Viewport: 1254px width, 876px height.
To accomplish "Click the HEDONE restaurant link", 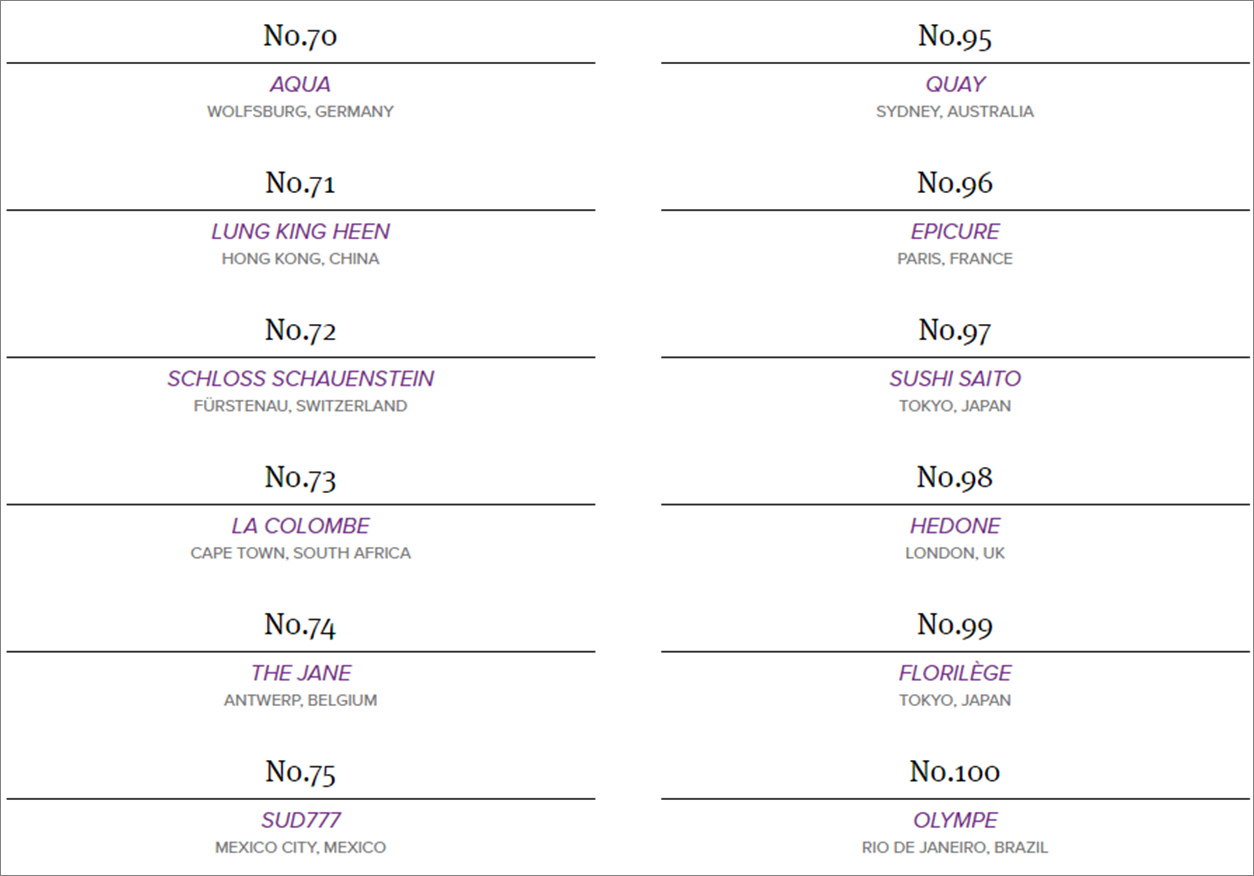I will coord(955,526).
